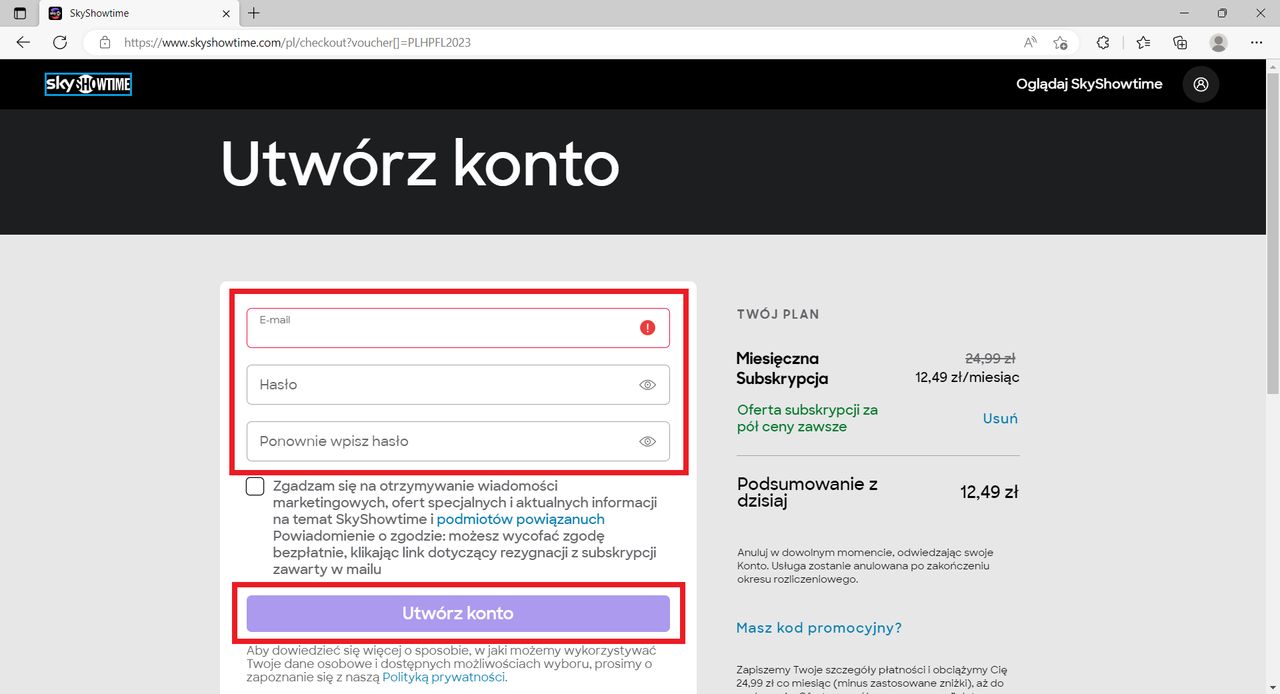
Task: Open browser Extensions menu
Action: click(1103, 43)
